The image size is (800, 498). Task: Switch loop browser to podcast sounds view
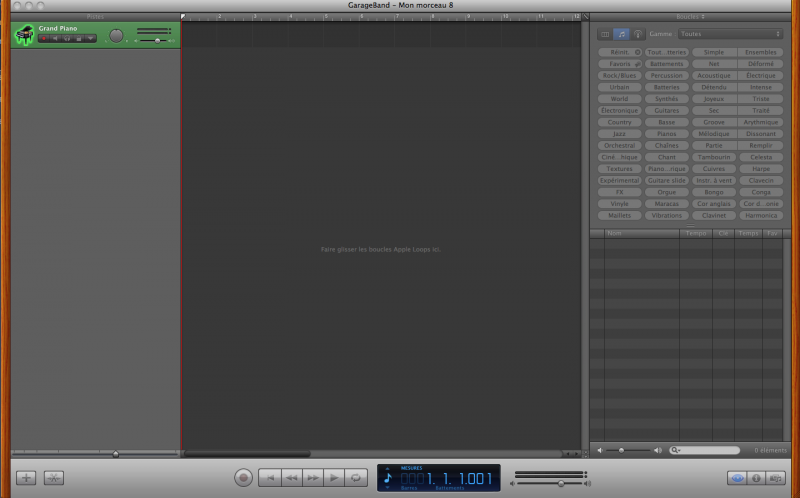coord(638,34)
